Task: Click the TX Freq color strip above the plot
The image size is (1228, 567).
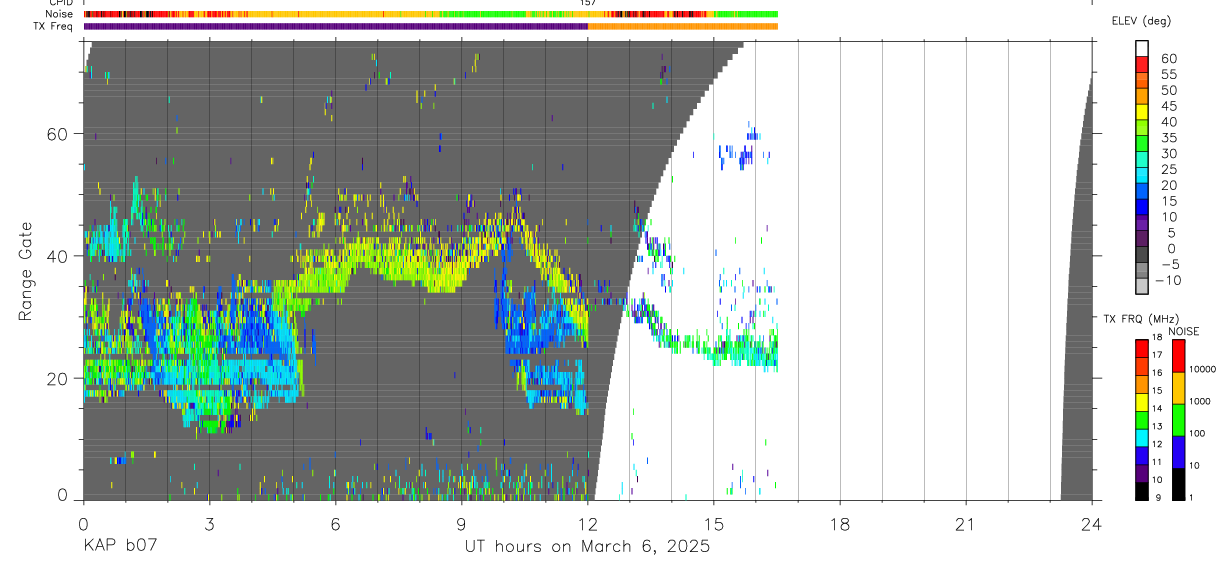Action: pyautogui.click(x=430, y=26)
